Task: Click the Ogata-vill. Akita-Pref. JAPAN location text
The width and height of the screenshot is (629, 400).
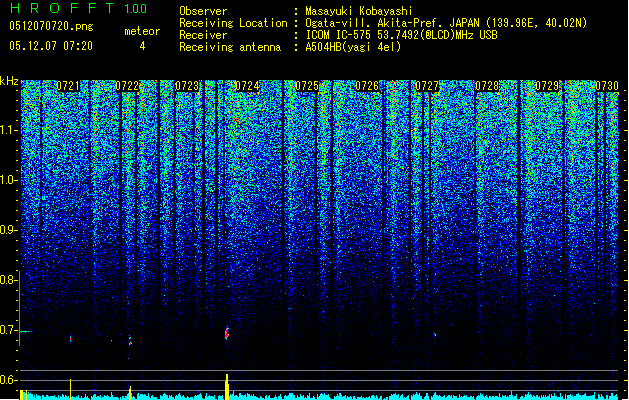Action: coord(446,23)
